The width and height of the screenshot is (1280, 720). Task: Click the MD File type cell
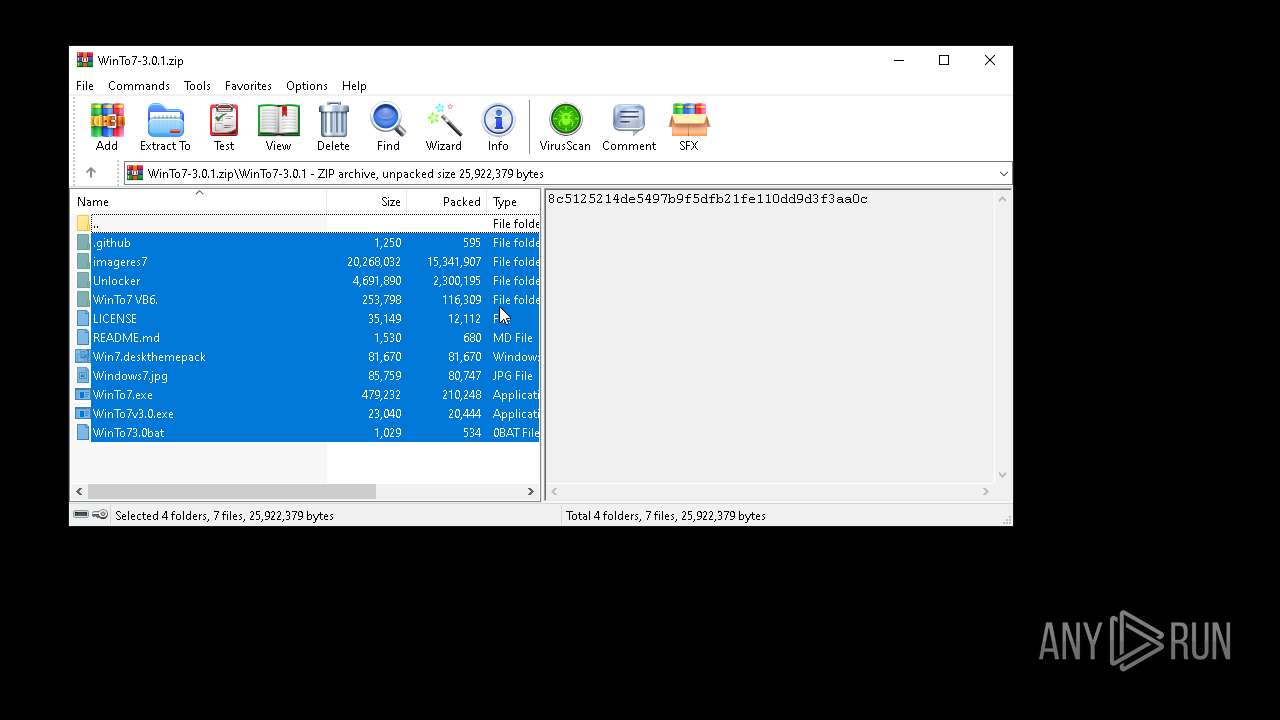coord(512,338)
